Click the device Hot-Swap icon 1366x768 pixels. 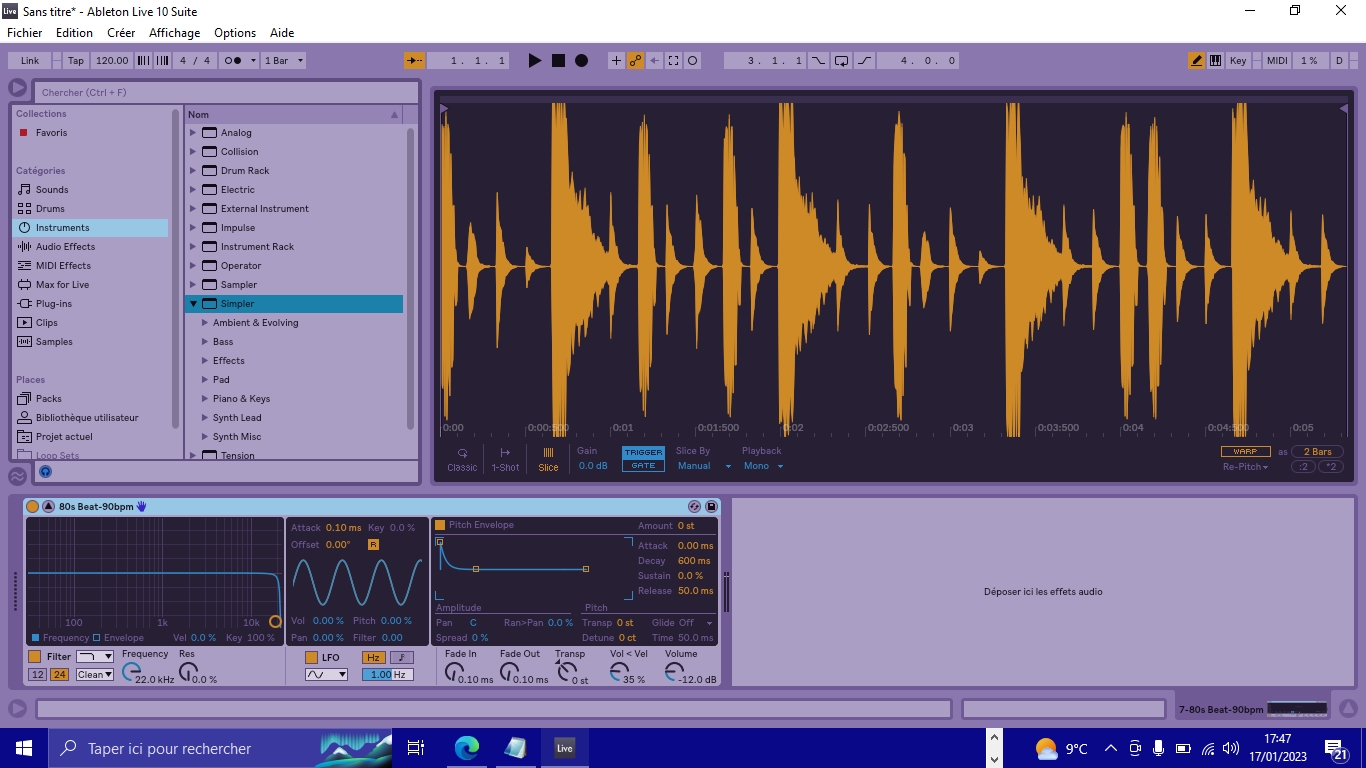(x=695, y=507)
